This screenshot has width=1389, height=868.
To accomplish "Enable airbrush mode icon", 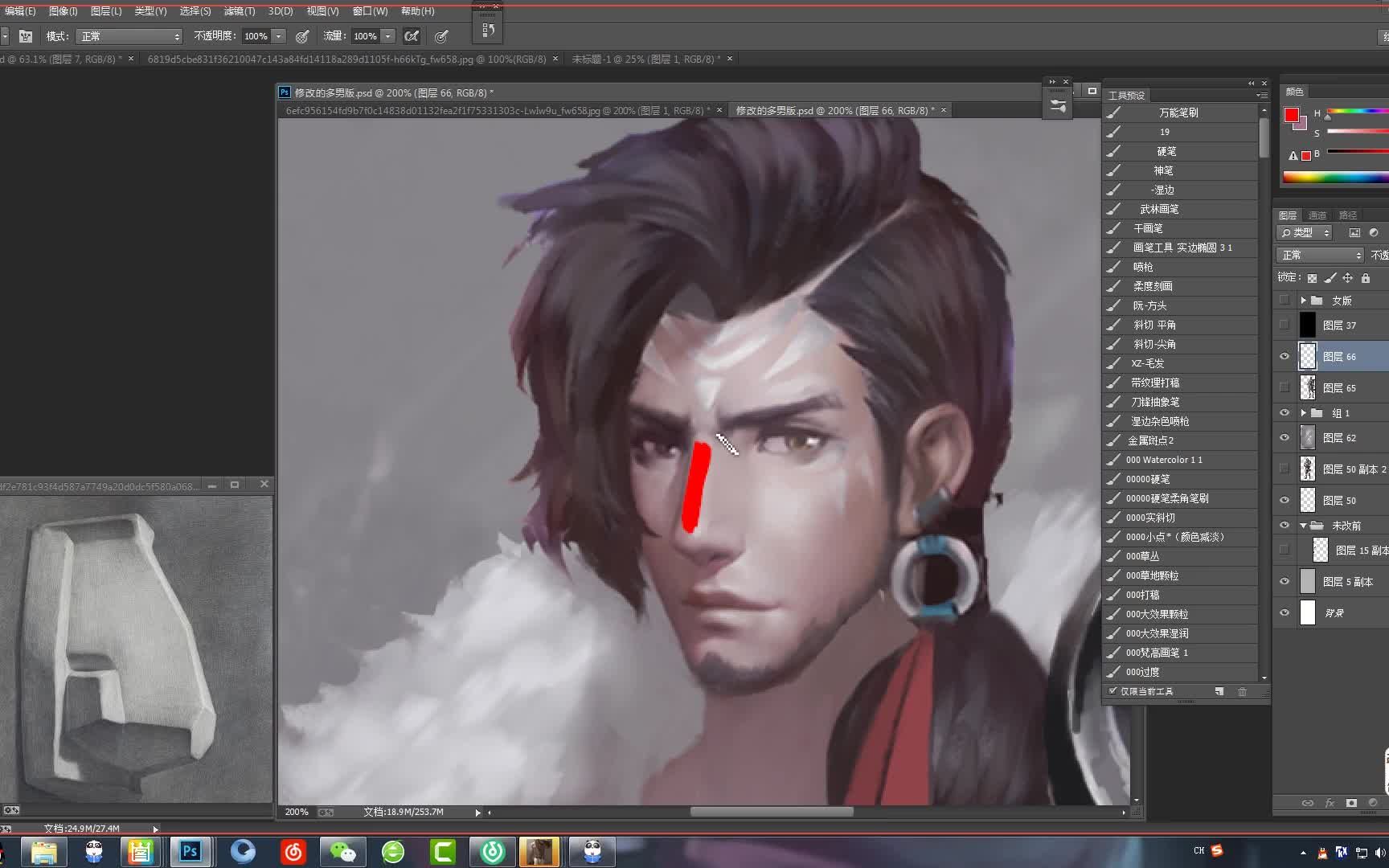I will (412, 36).
